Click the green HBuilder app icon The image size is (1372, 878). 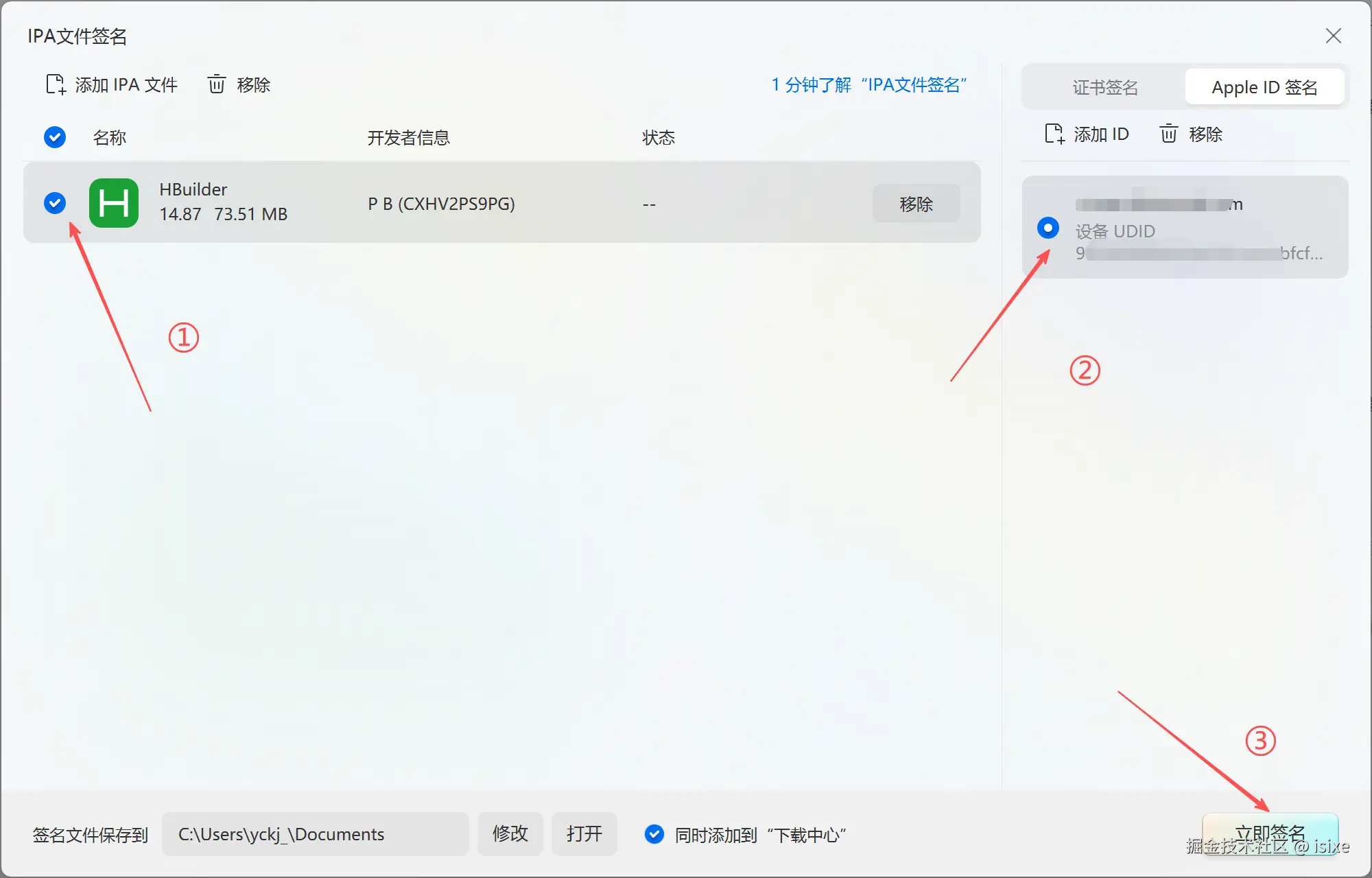point(114,203)
